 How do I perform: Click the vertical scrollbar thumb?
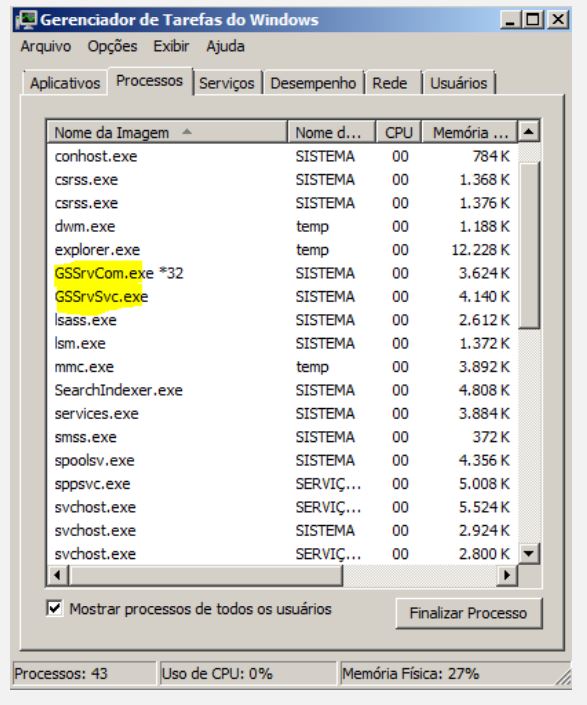point(529,246)
